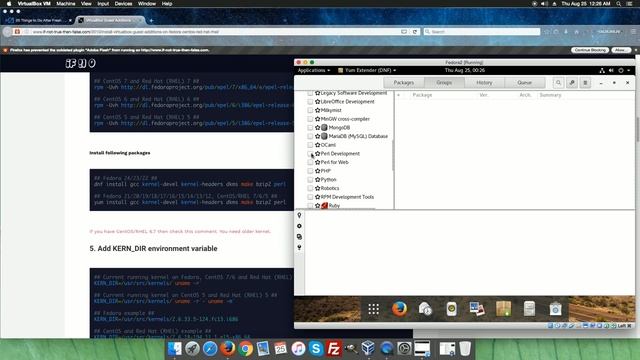Switch to the Packages tab

point(404,83)
